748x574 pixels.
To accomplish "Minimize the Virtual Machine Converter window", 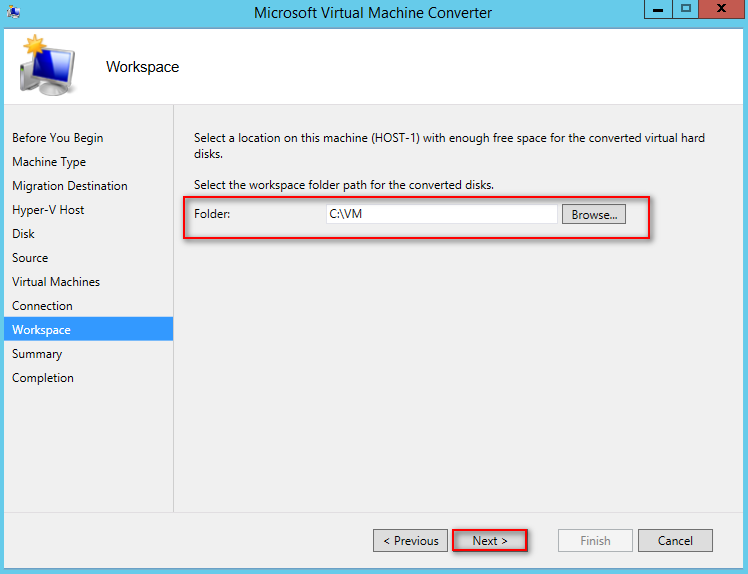I will 658,9.
